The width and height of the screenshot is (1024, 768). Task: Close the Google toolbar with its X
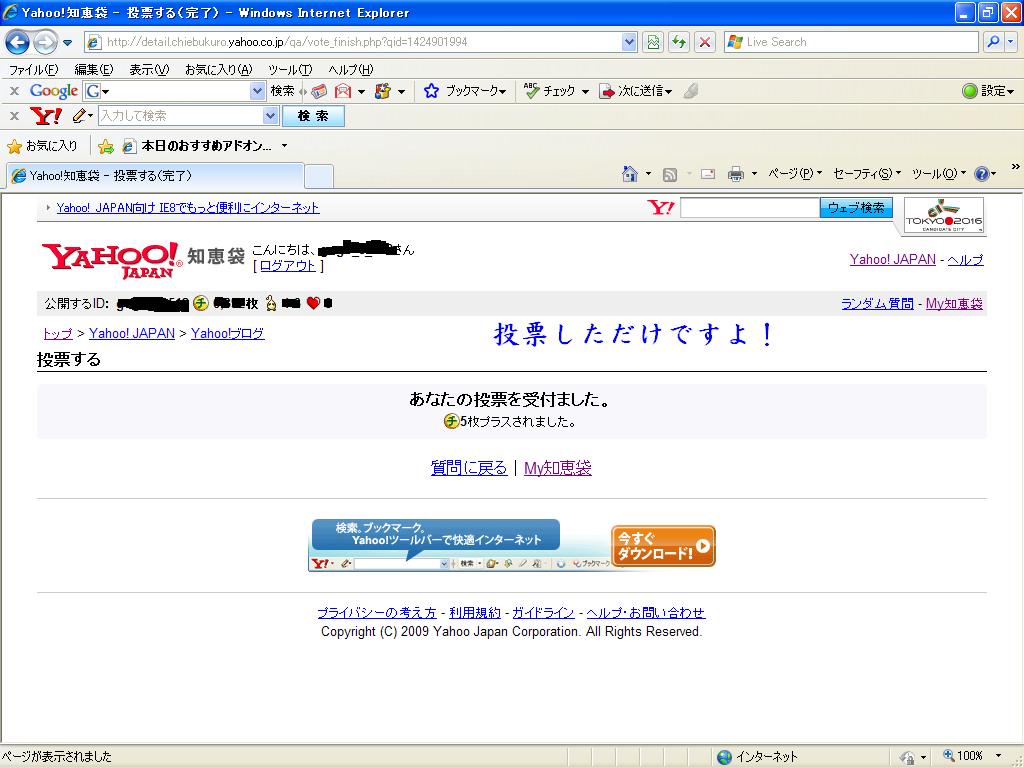14,91
